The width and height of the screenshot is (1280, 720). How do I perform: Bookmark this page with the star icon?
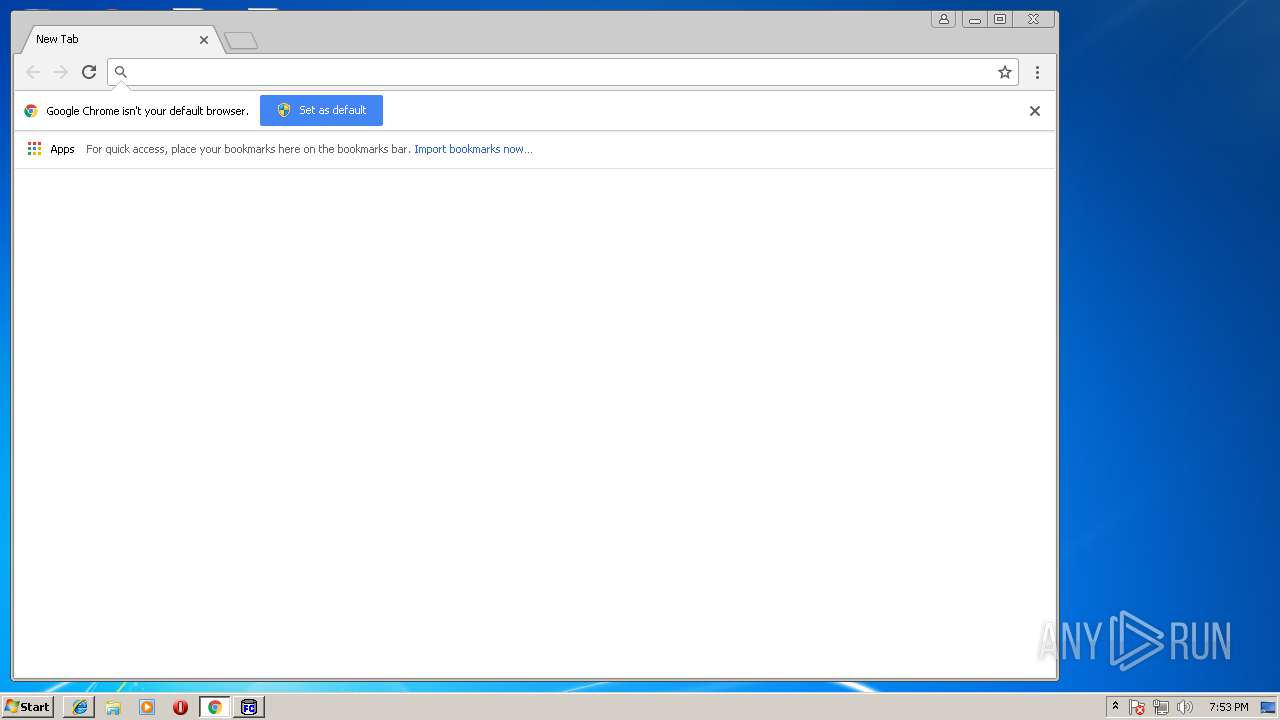(1005, 72)
